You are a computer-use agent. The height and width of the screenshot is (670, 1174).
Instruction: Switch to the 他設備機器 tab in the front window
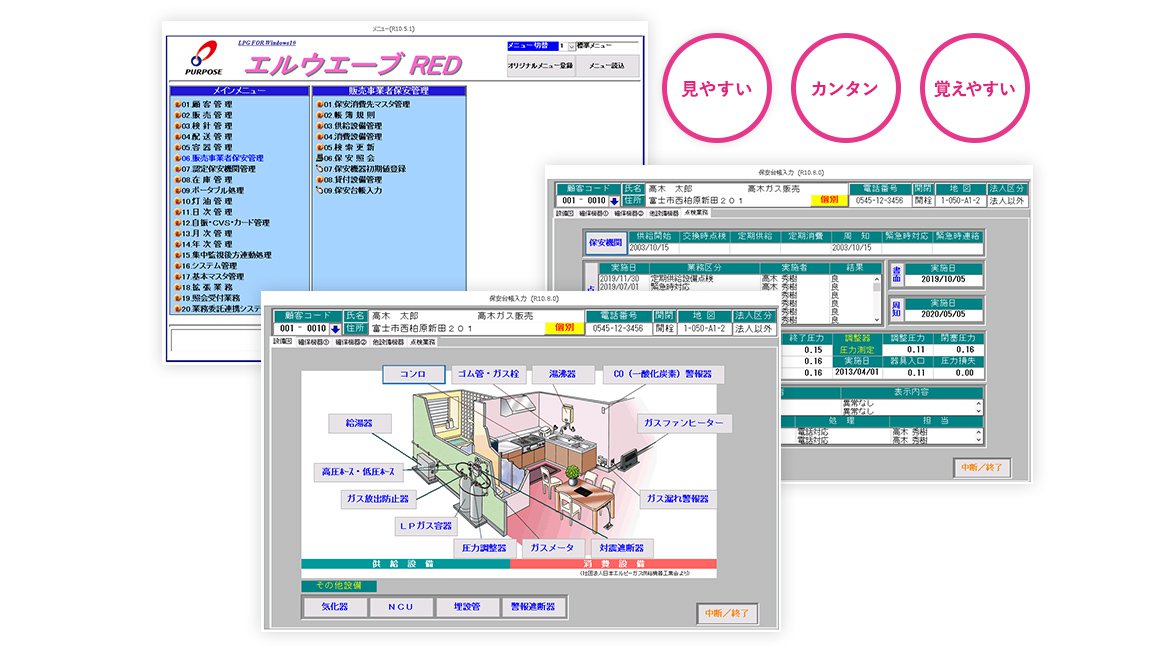point(388,341)
